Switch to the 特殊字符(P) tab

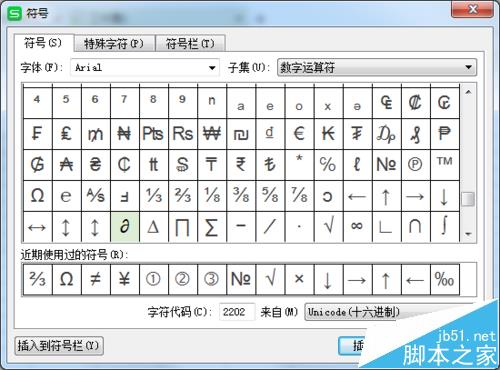(114, 44)
